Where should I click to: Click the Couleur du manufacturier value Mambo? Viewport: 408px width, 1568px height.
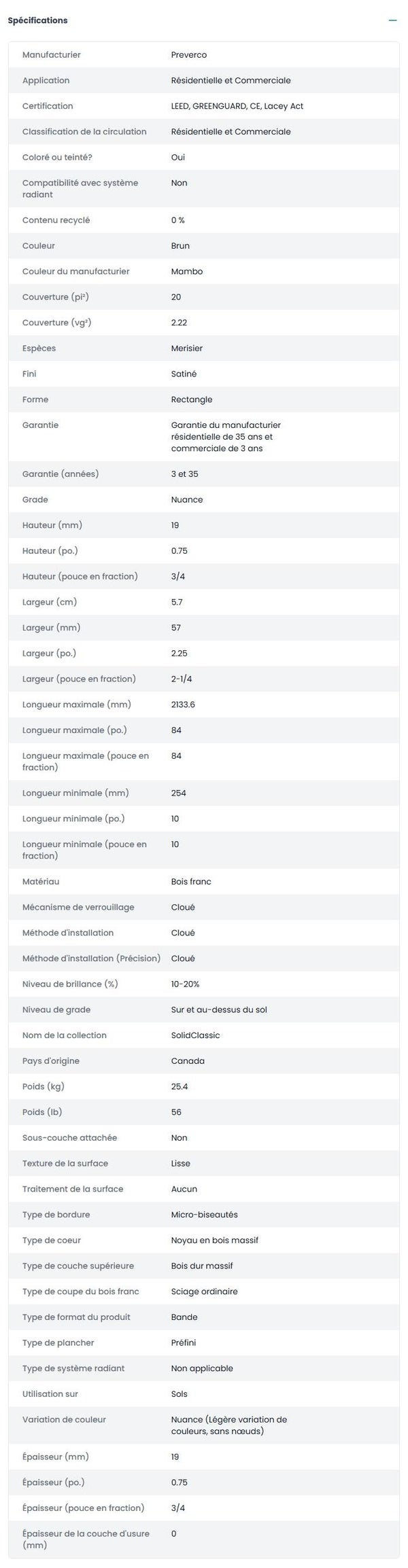[186, 271]
